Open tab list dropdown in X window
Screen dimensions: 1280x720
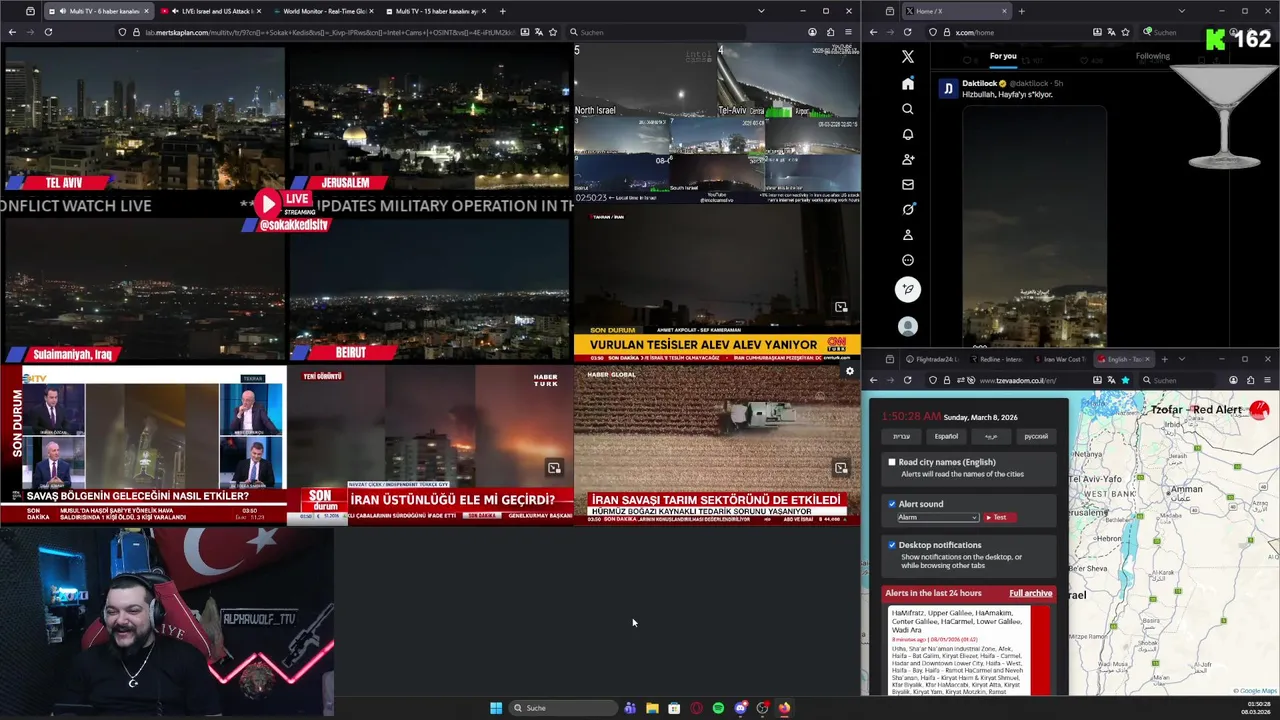[x=1181, y=11]
